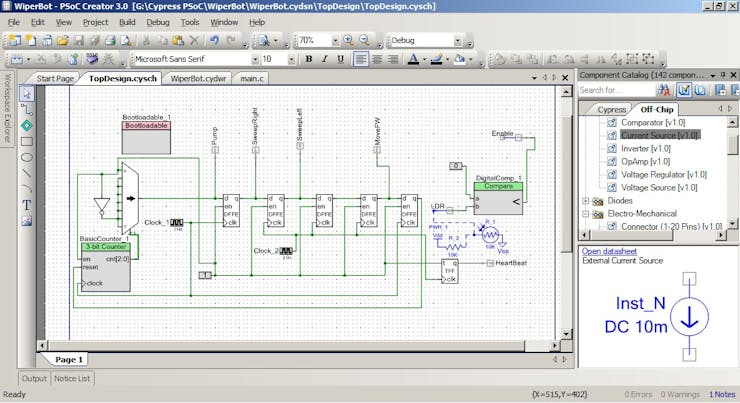This screenshot has width=740, height=403.
Task: Click the open folder toolbar icon
Action: pyautogui.click(x=63, y=41)
